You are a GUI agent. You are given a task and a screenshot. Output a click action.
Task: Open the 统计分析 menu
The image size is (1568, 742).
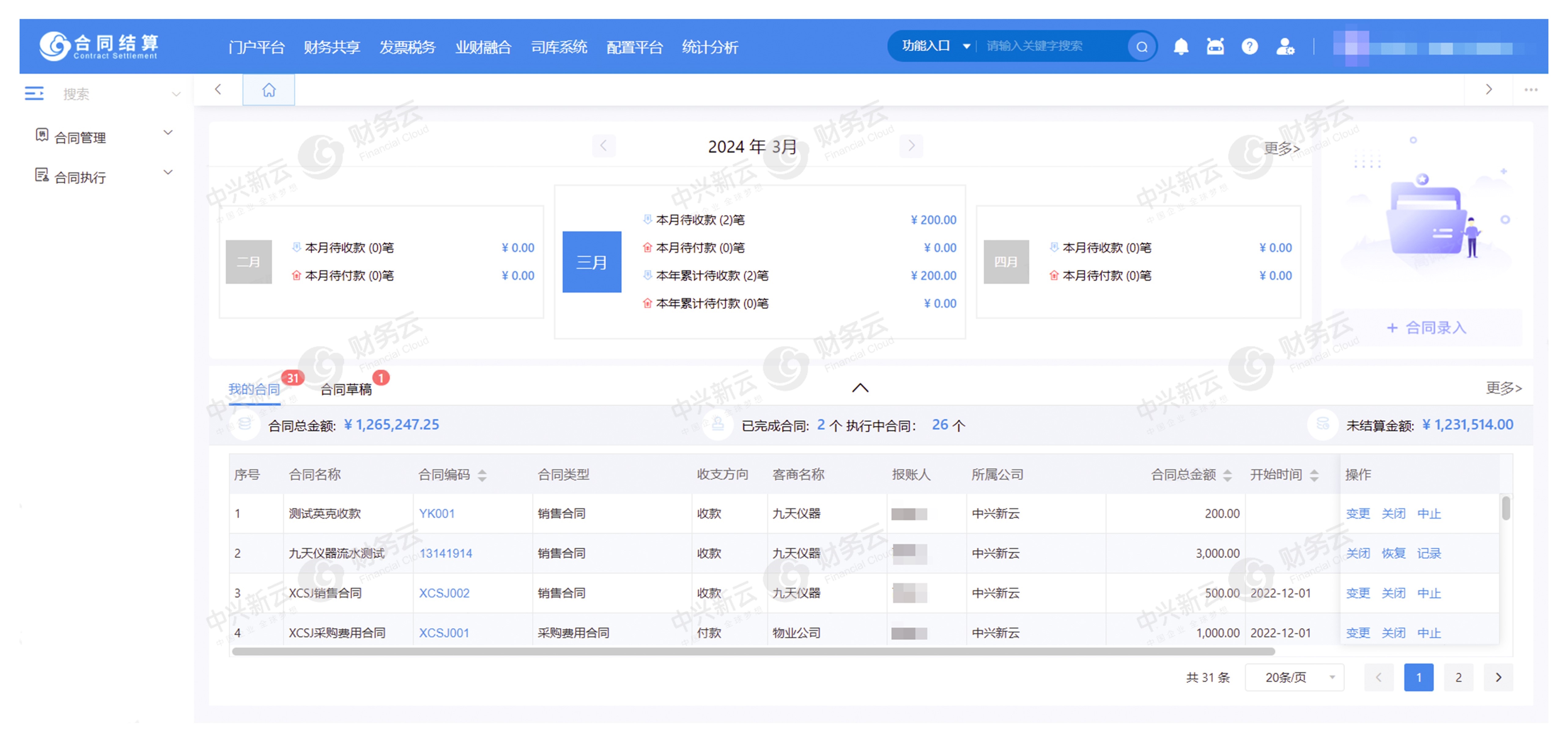click(x=710, y=47)
